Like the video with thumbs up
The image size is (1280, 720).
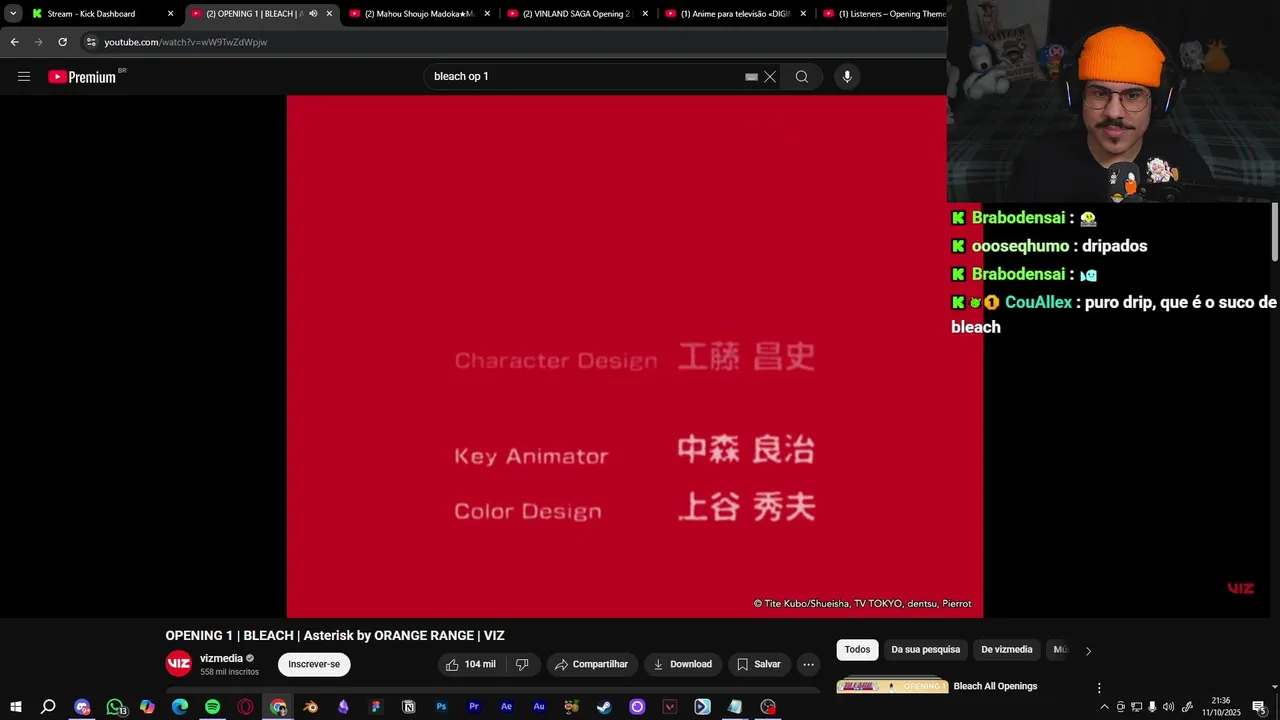pyautogui.click(x=470, y=664)
